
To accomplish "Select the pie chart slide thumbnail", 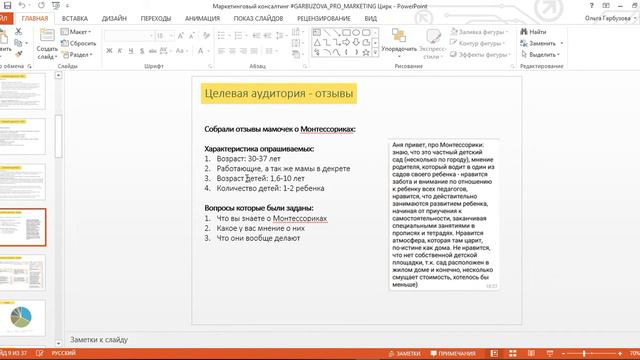I will point(22,318).
